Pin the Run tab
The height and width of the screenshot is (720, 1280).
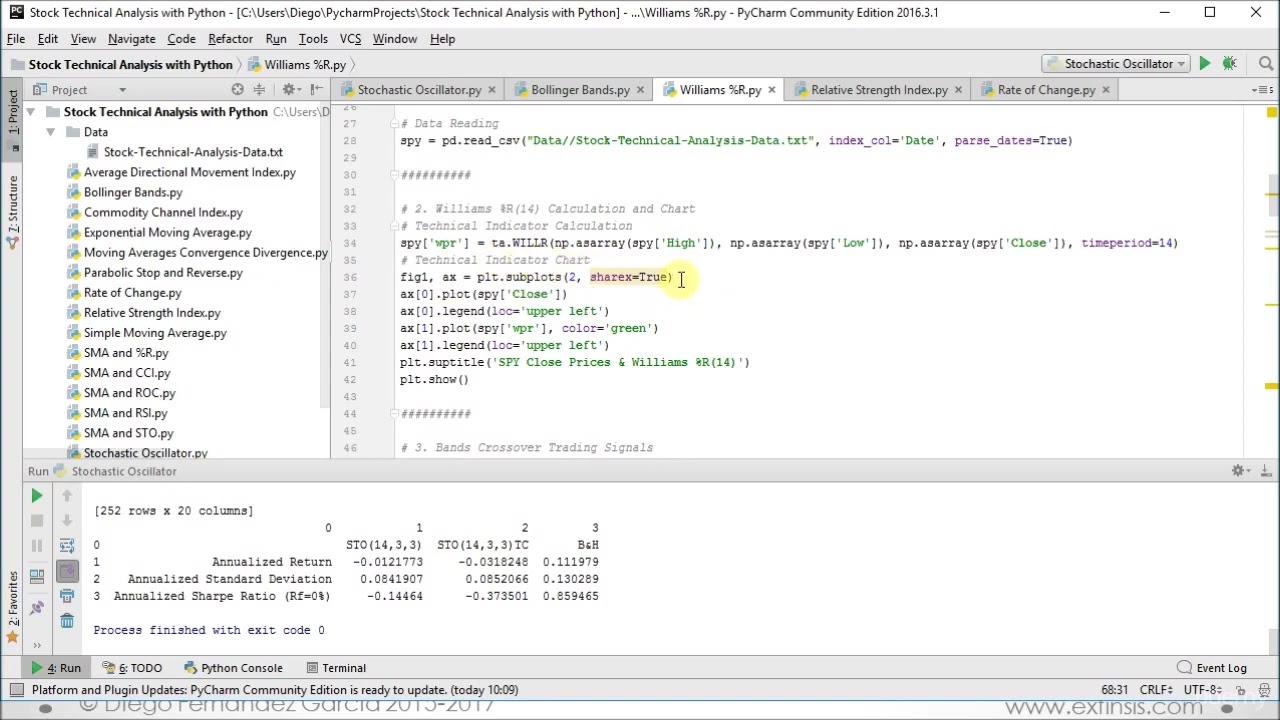(x=37, y=607)
